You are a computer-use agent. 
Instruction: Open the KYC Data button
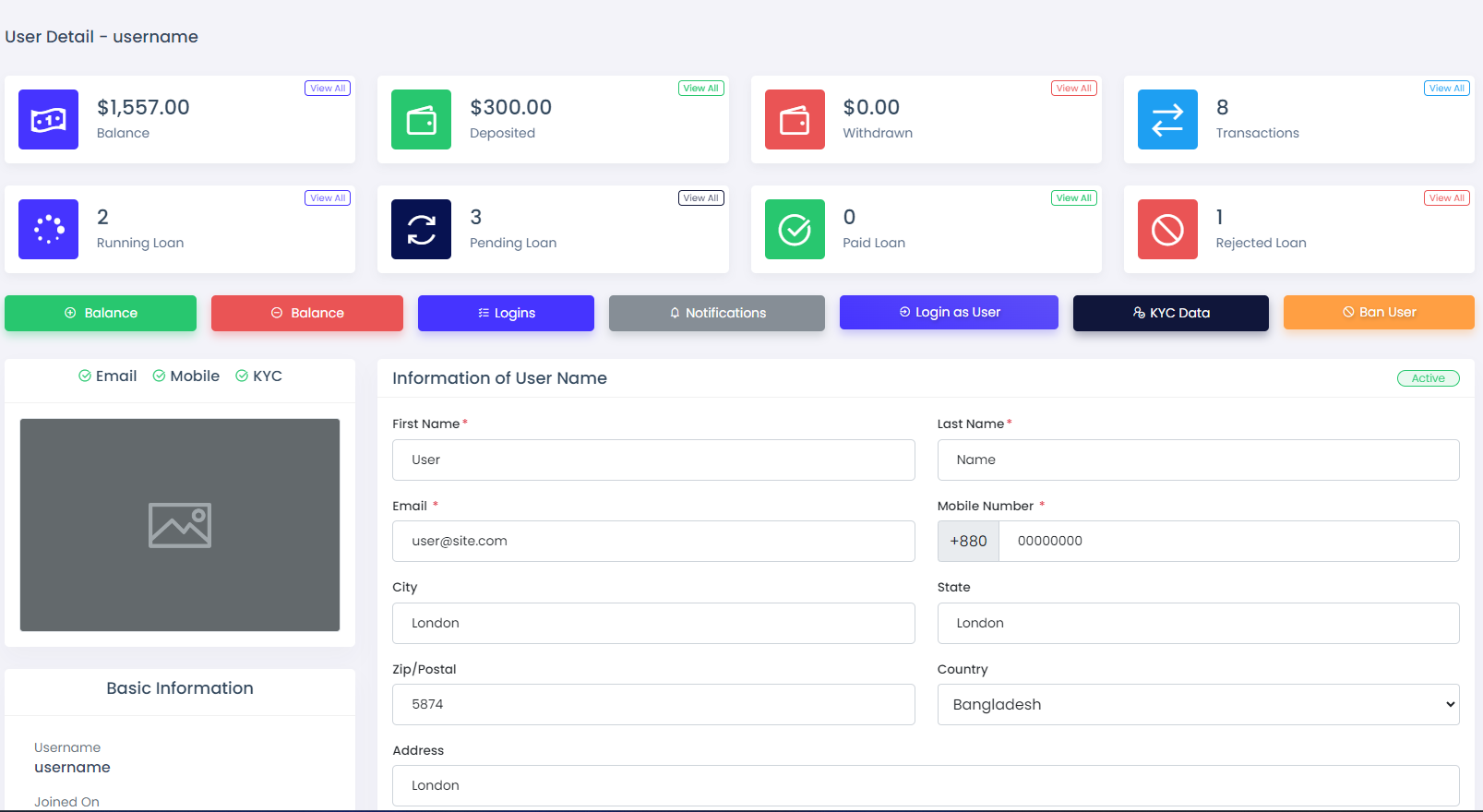1170,314
